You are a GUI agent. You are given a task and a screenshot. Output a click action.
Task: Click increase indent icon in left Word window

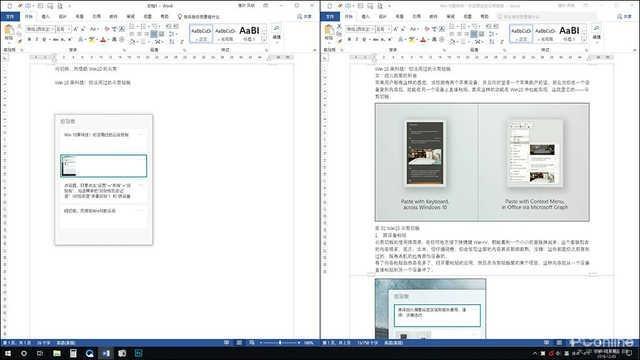pyautogui.click(x=176, y=26)
